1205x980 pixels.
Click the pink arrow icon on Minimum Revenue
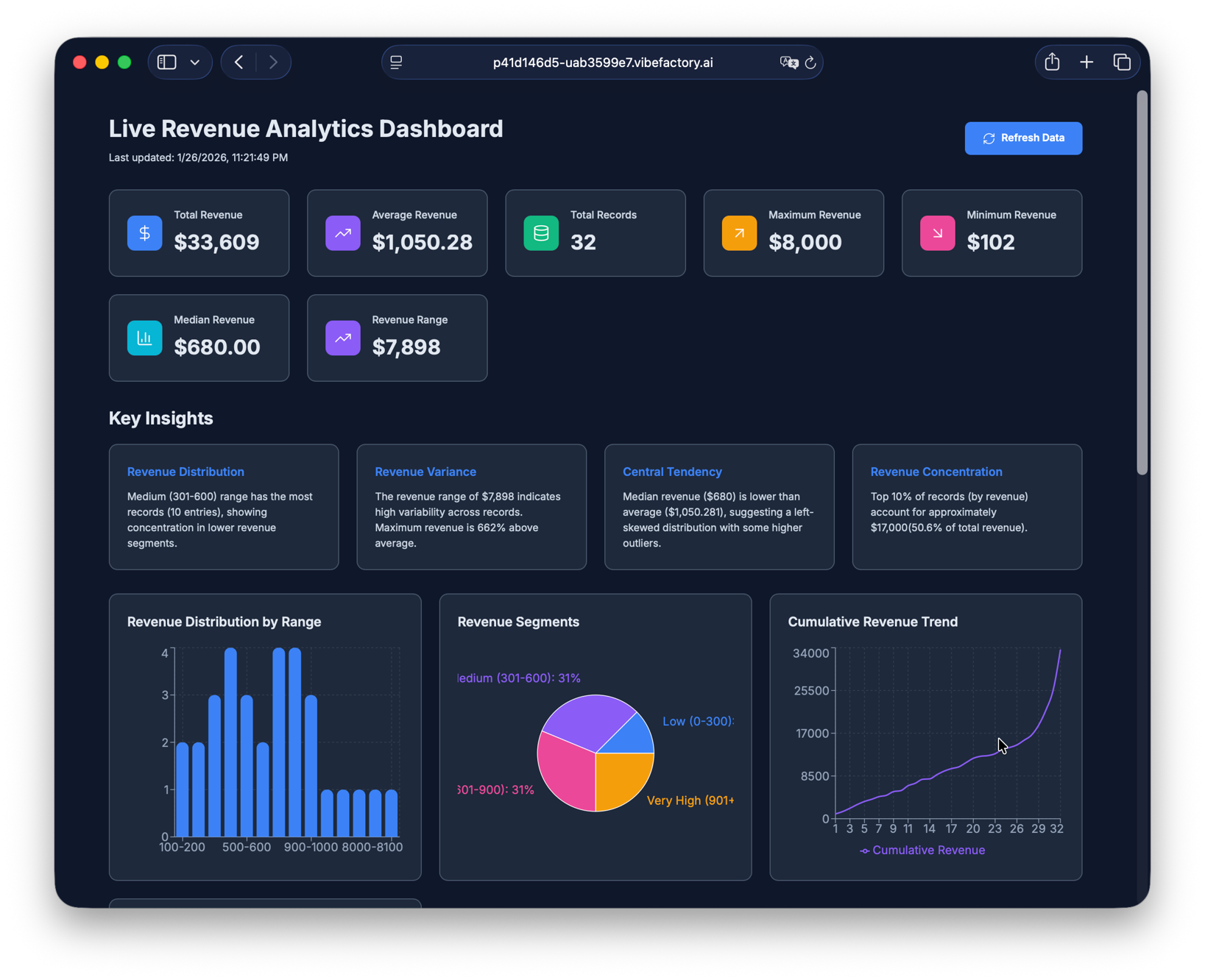[936, 233]
